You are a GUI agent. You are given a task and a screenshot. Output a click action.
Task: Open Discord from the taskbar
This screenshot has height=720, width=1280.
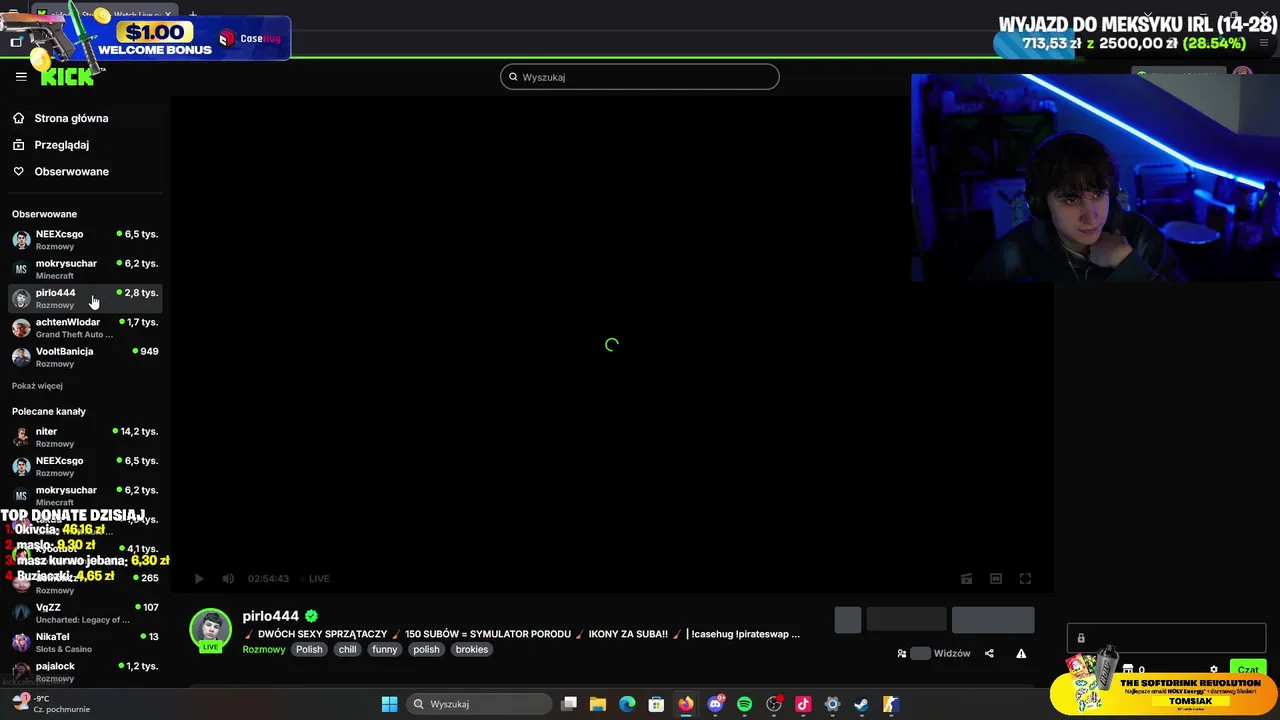(715, 704)
